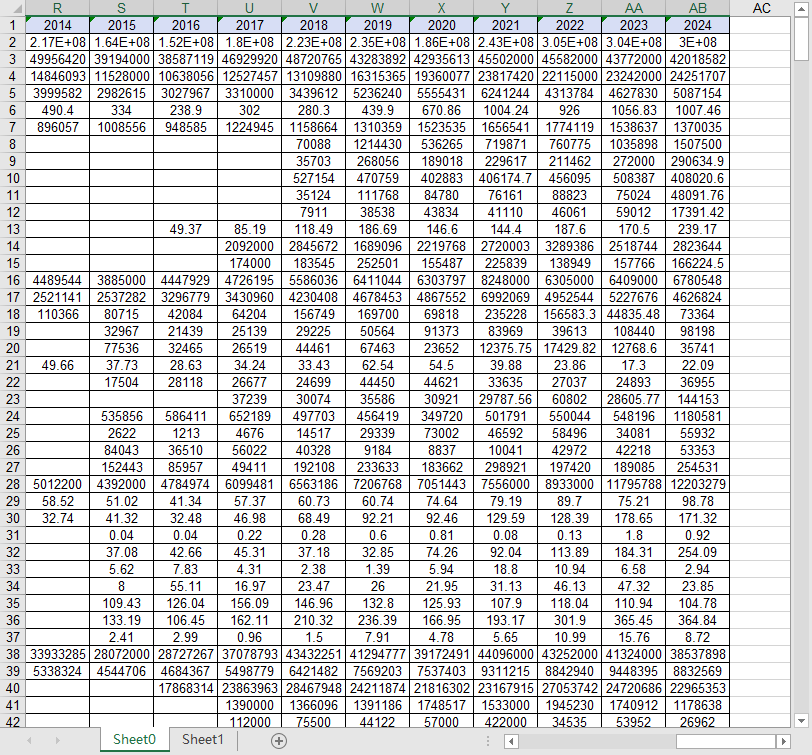
Task: Click cell with value 29787.56
Action: click(505, 399)
